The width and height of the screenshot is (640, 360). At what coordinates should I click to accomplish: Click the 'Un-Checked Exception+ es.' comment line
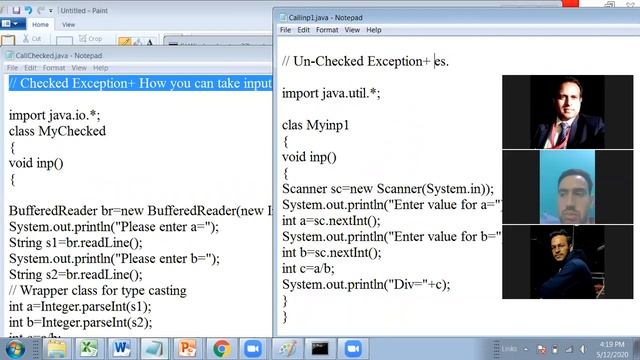point(365,61)
